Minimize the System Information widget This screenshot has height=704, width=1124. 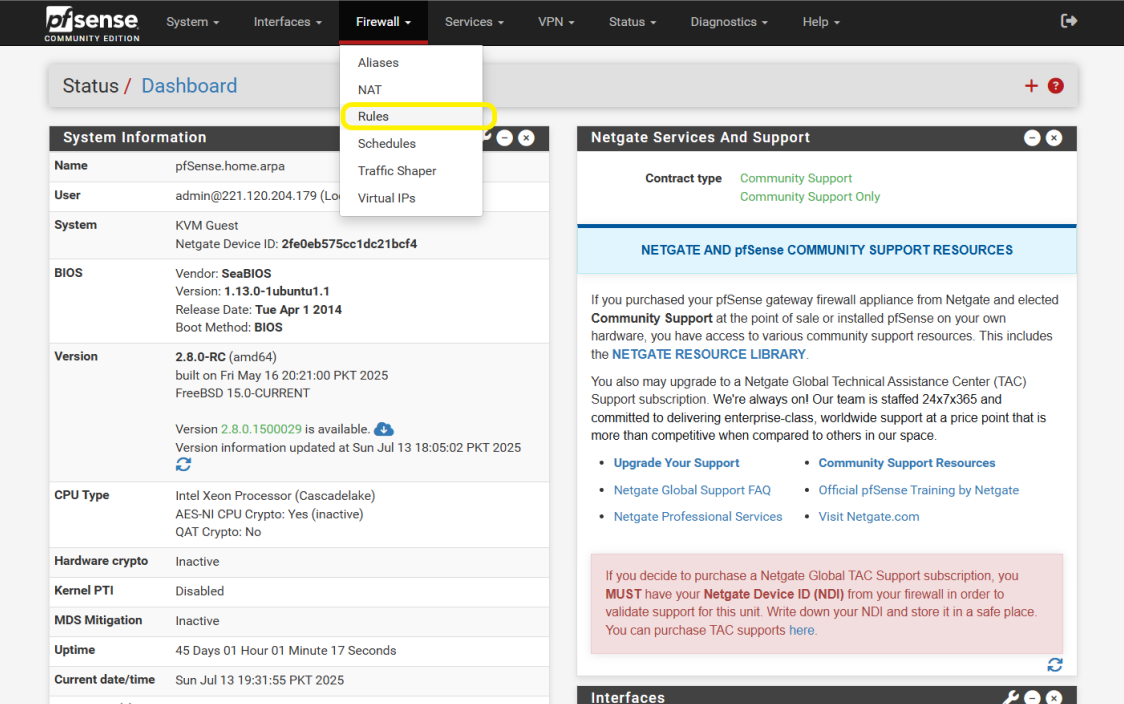505,138
